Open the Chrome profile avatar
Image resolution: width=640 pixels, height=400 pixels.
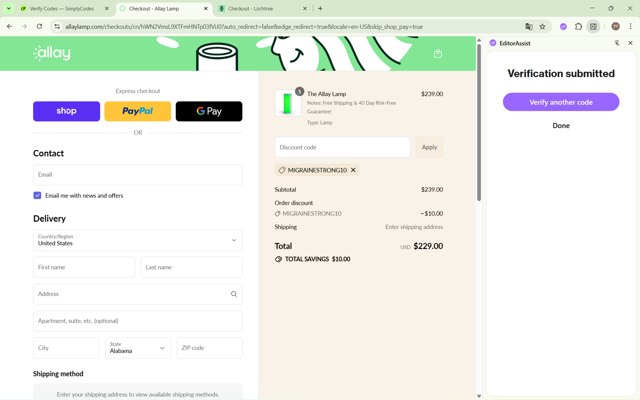point(616,27)
